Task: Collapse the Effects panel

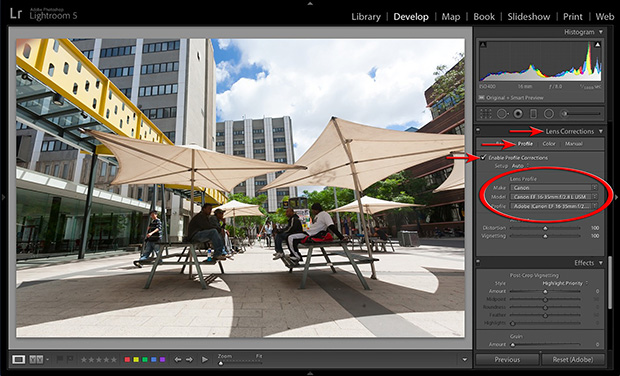Action: tap(601, 263)
